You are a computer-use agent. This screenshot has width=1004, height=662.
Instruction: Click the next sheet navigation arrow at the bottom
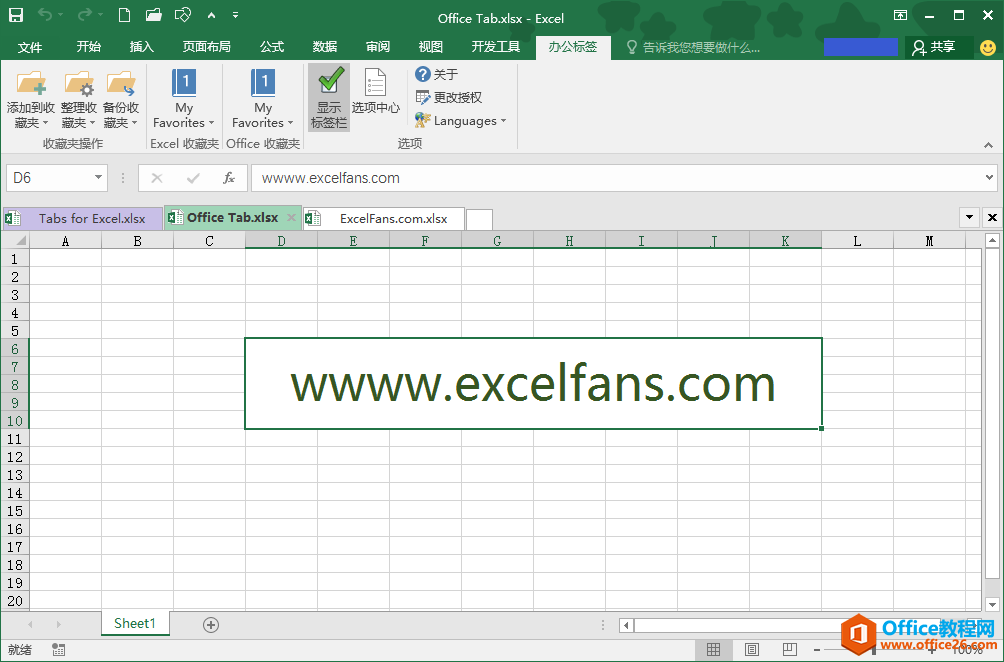pos(58,624)
